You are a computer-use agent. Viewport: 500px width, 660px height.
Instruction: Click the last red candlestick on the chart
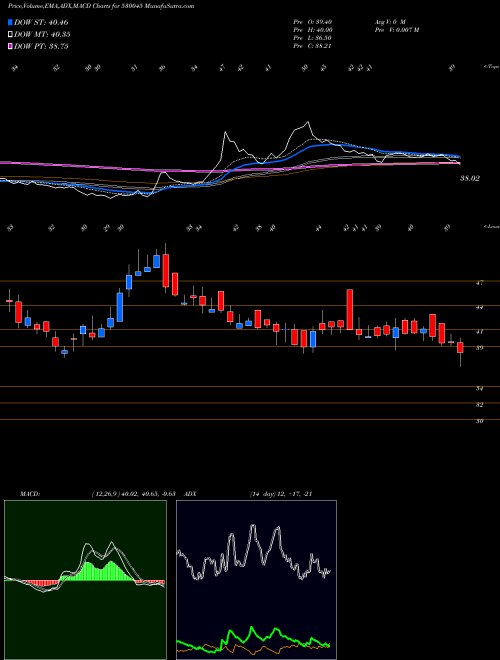click(x=460, y=348)
